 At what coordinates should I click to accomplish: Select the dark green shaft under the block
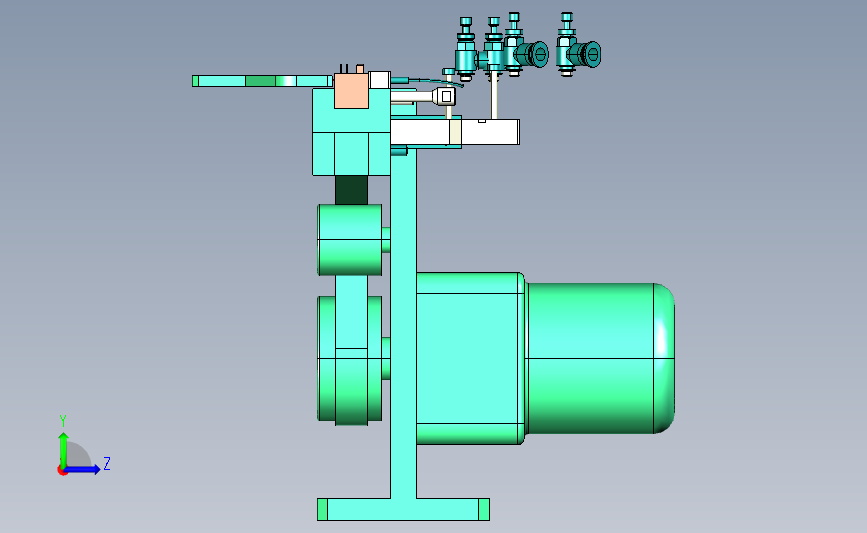(x=351, y=190)
